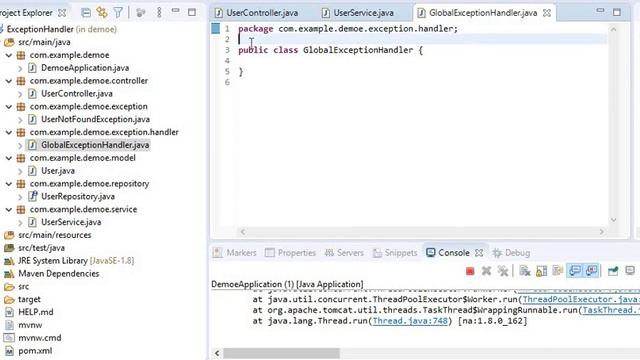Viewport: 640px width, 360px height.
Task: Toggle show console on standard error change
Action: (x=591, y=271)
